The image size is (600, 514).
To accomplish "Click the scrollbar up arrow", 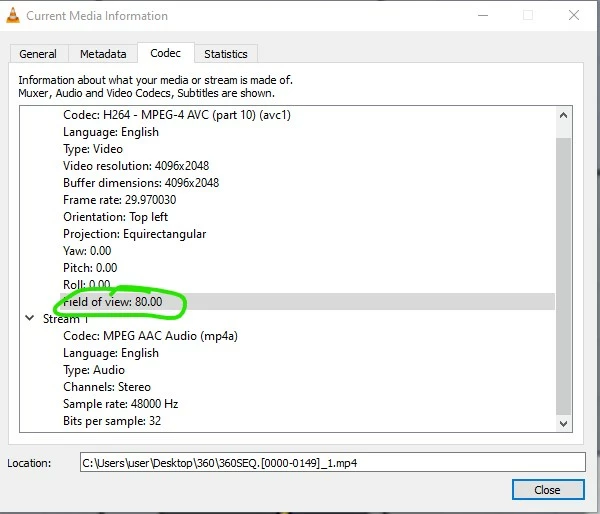I will (x=563, y=115).
